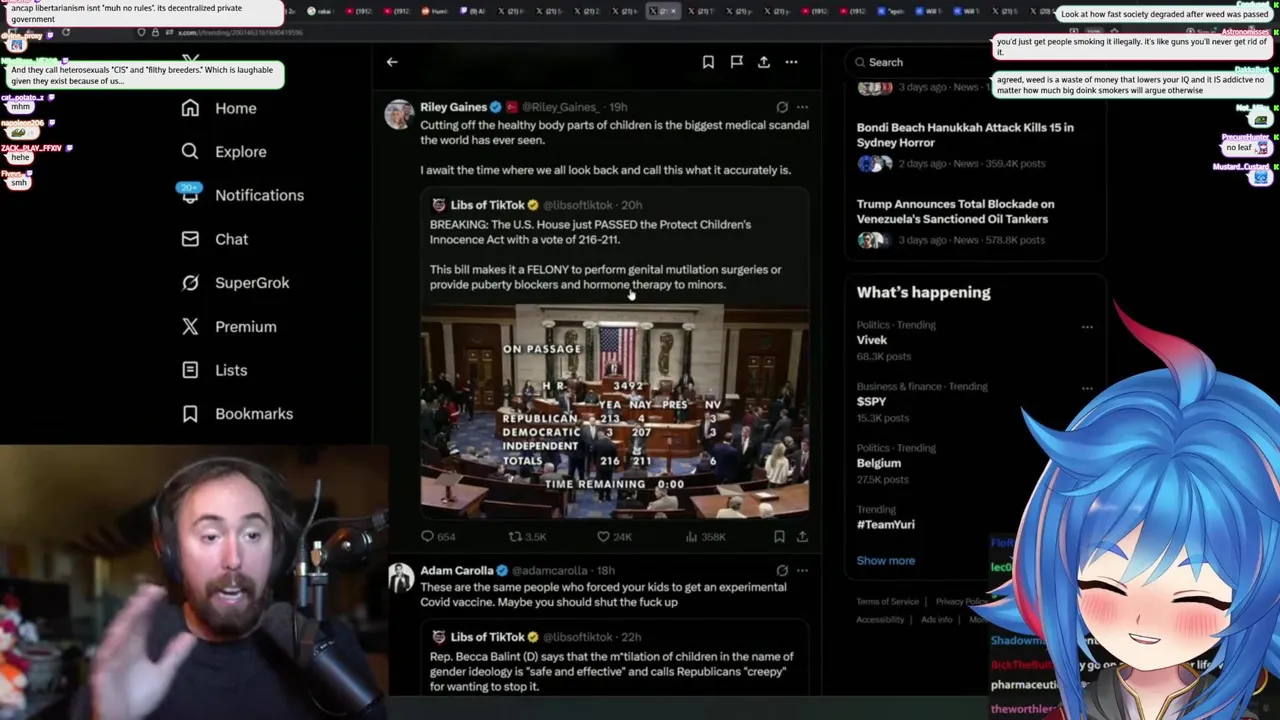Open the House vote image
Screen dimensions: 1280x720
coord(614,411)
